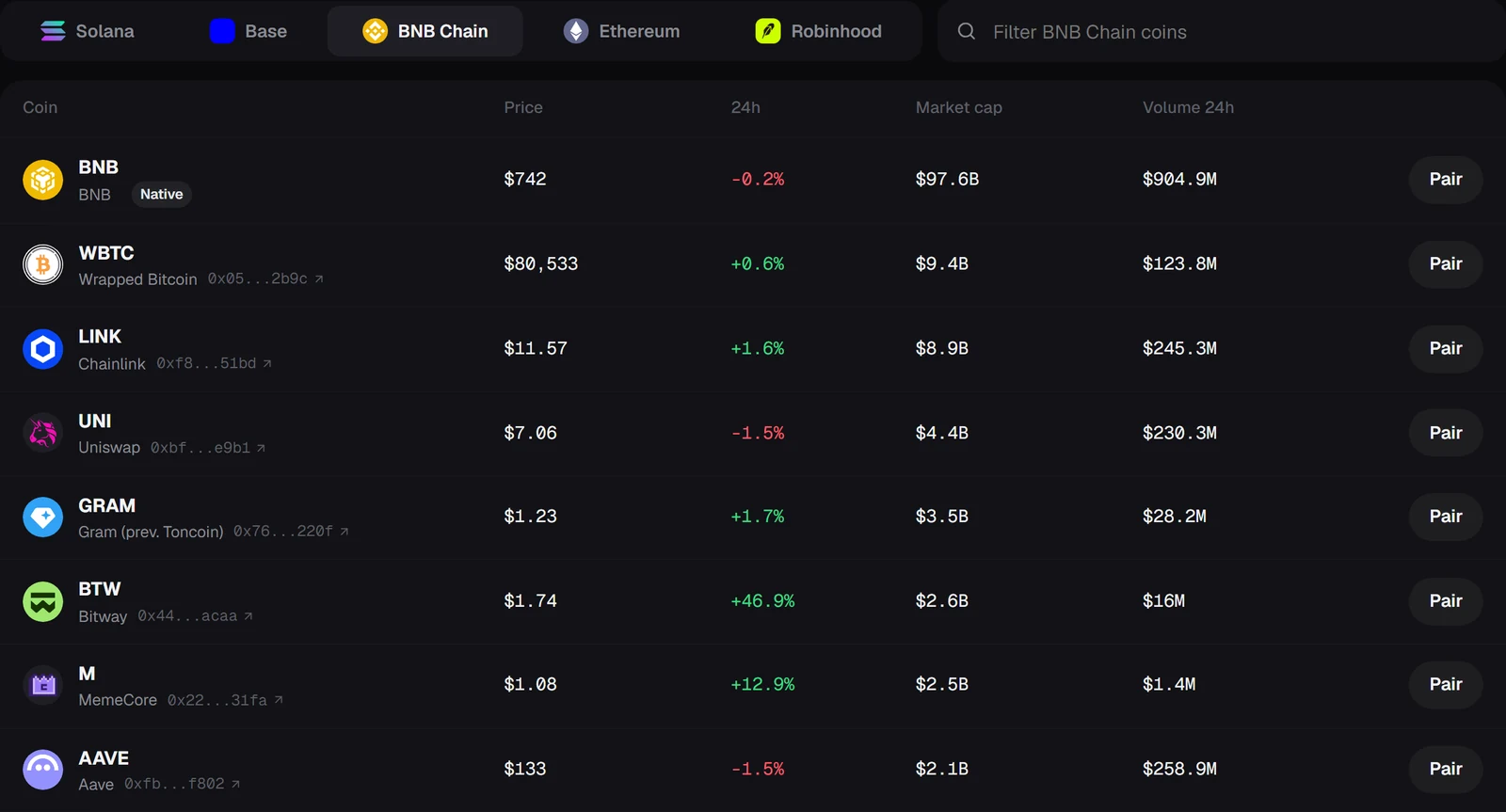The width and height of the screenshot is (1506, 812).
Task: Open external link arrow beside LINK address
Action: tap(267, 363)
